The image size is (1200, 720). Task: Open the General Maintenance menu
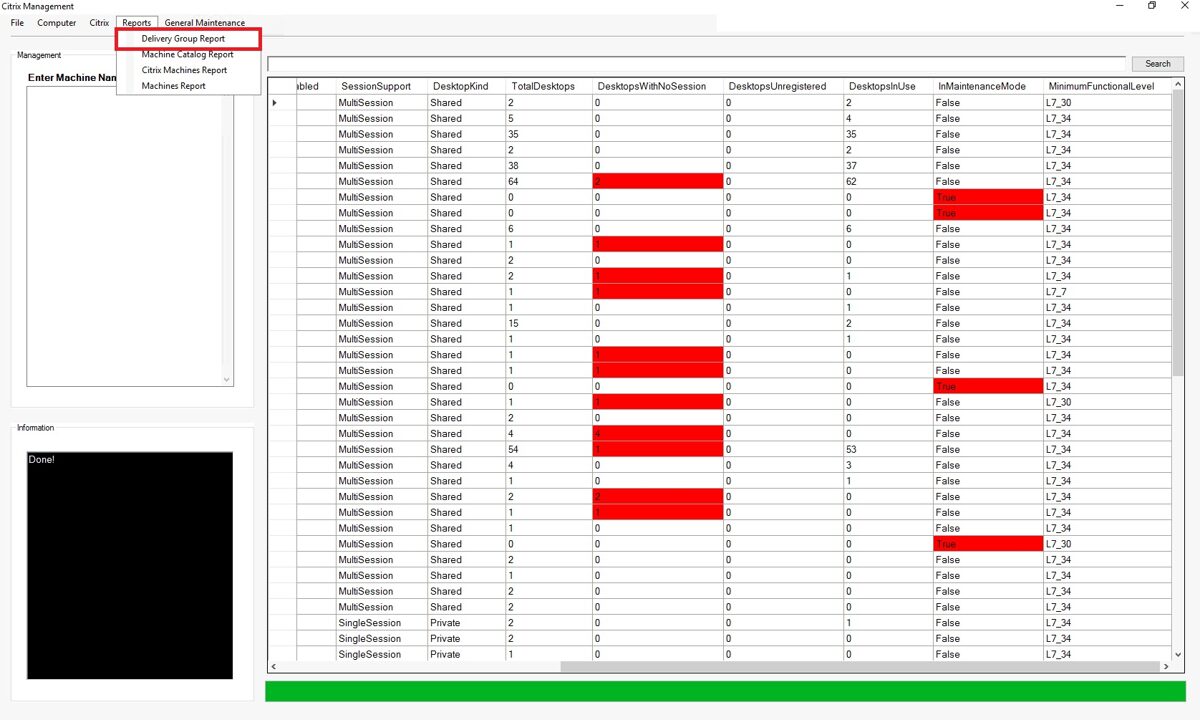point(204,23)
